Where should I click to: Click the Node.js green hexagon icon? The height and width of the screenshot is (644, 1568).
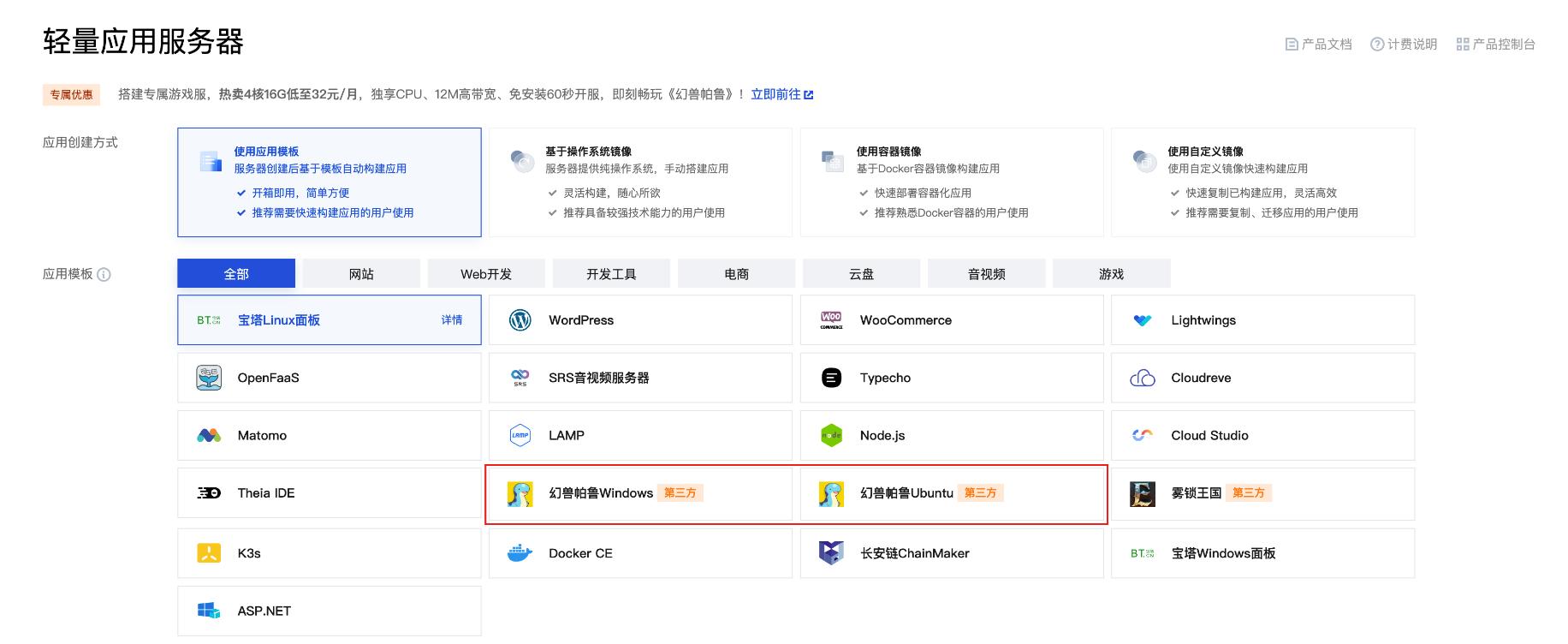[x=831, y=435]
